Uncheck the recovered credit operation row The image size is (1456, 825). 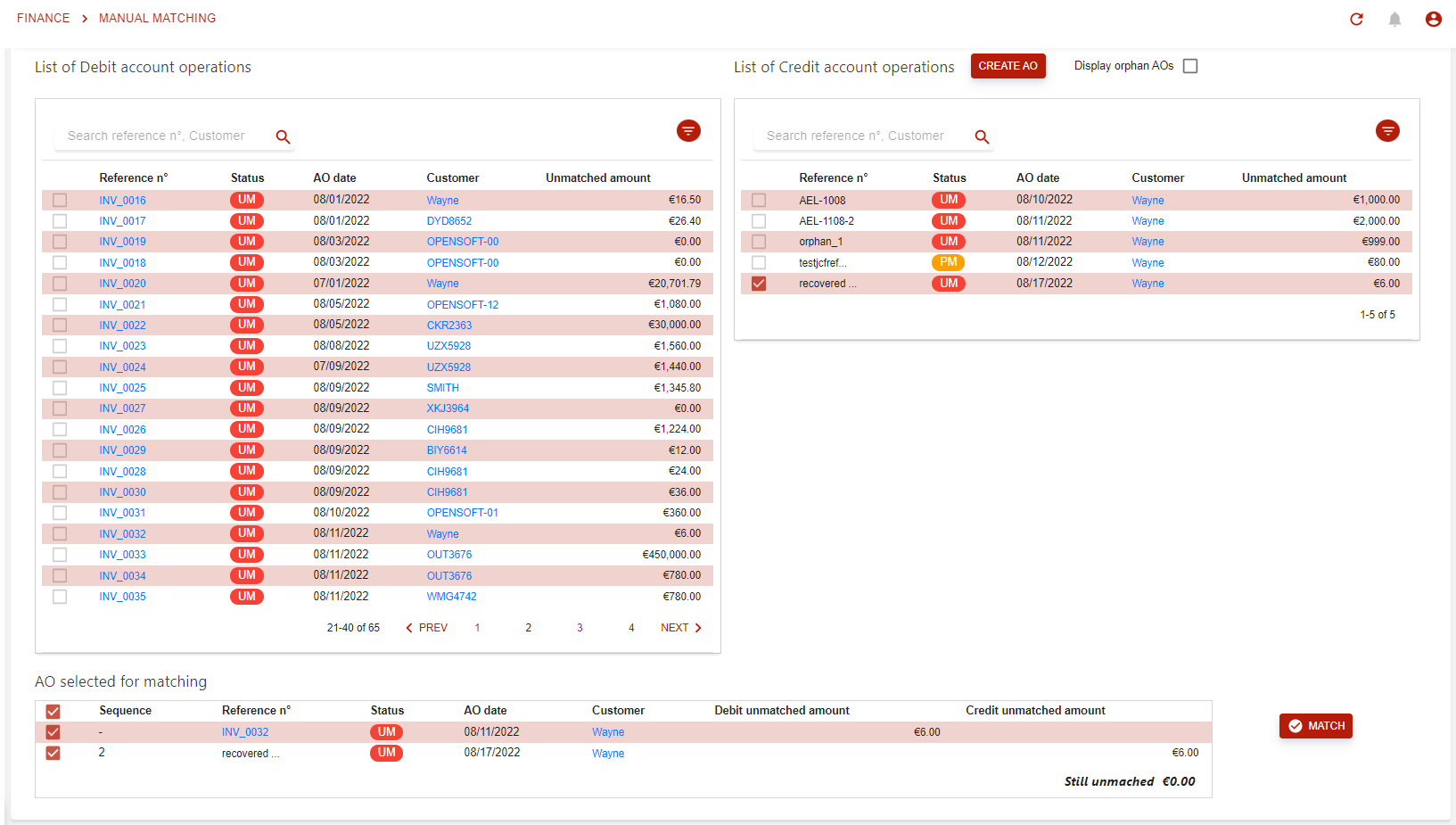point(759,284)
